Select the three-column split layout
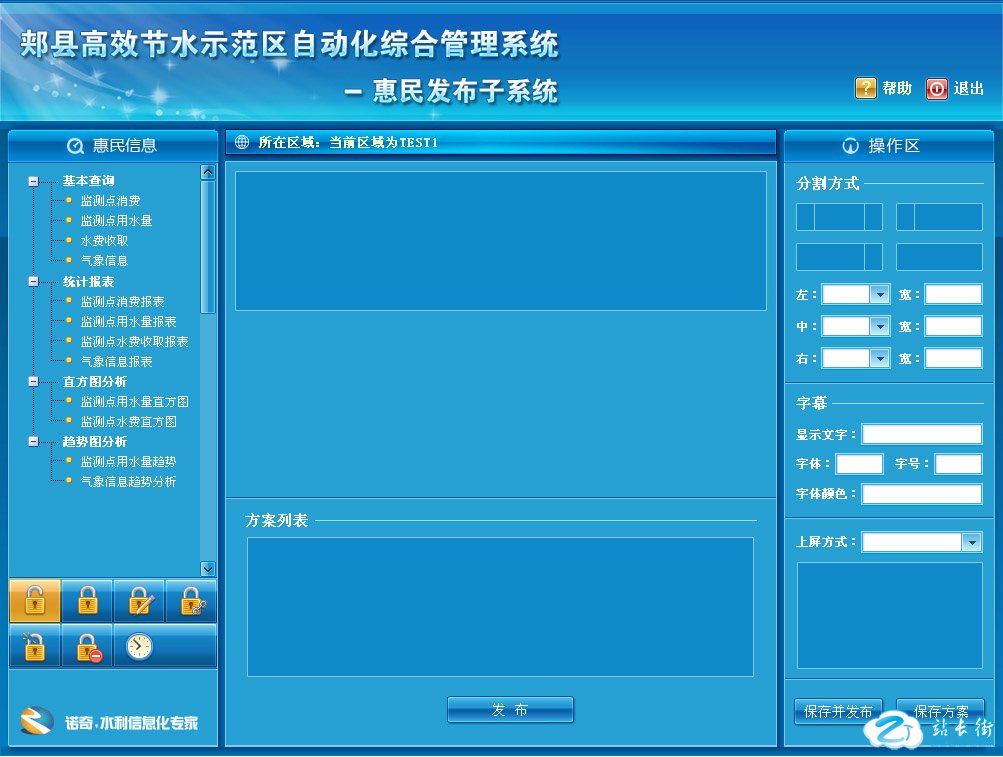This screenshot has height=757, width=1003. 839,217
